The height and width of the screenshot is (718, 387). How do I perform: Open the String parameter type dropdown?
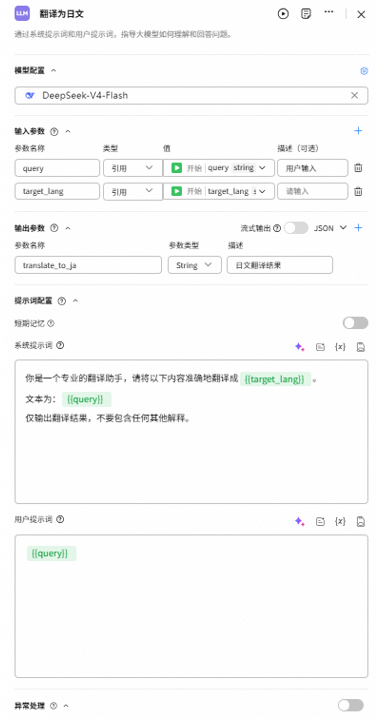195,265
